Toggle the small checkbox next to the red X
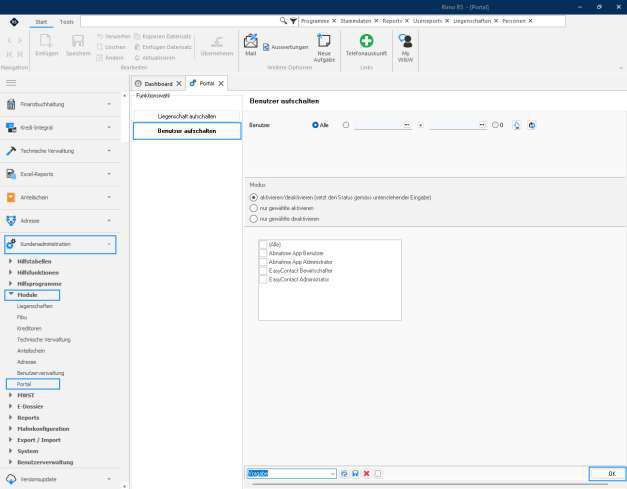 [x=378, y=473]
